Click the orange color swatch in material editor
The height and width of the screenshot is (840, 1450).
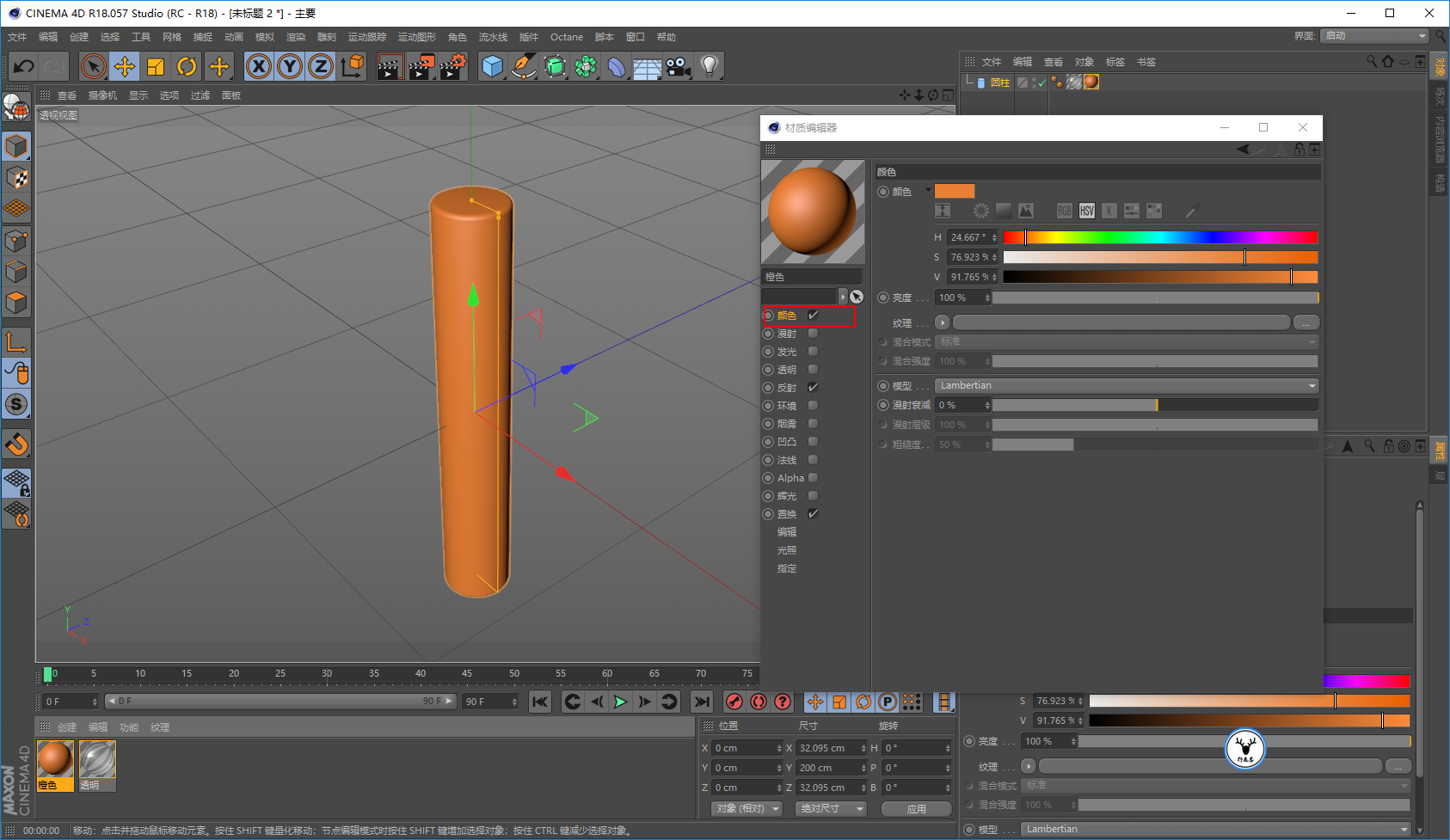[955, 191]
